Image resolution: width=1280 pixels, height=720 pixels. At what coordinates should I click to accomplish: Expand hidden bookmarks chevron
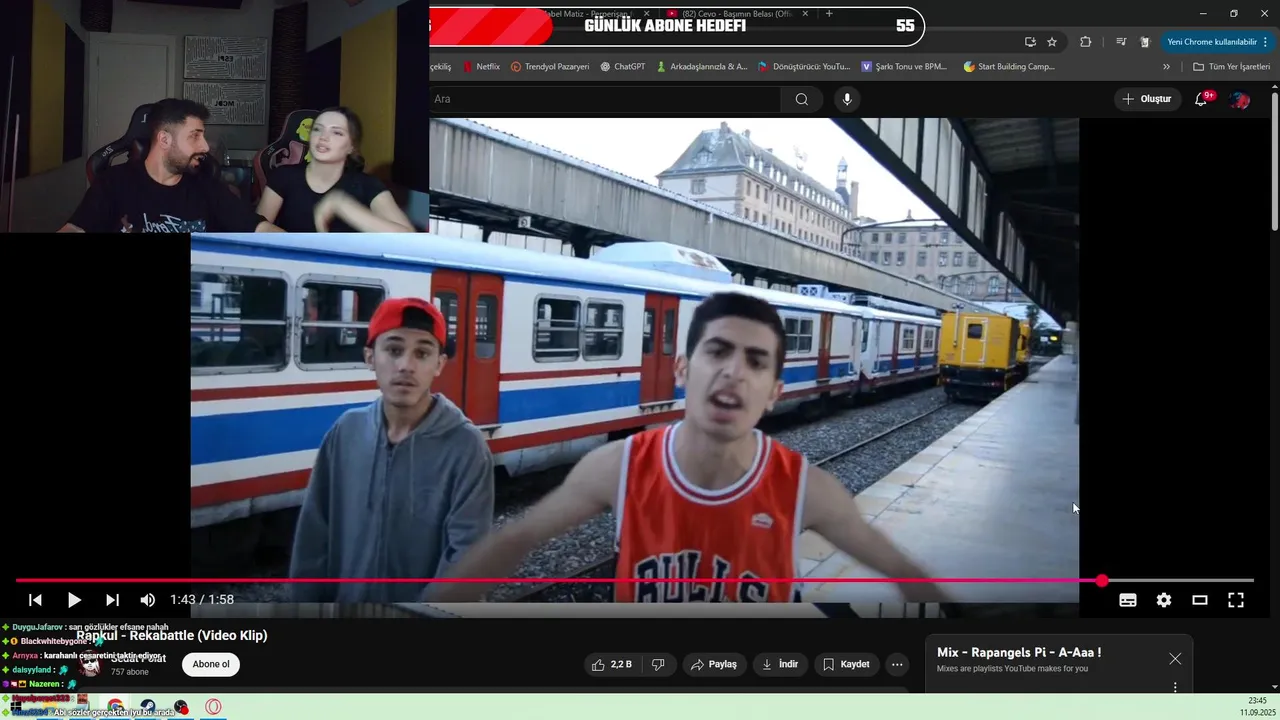[x=1166, y=67]
